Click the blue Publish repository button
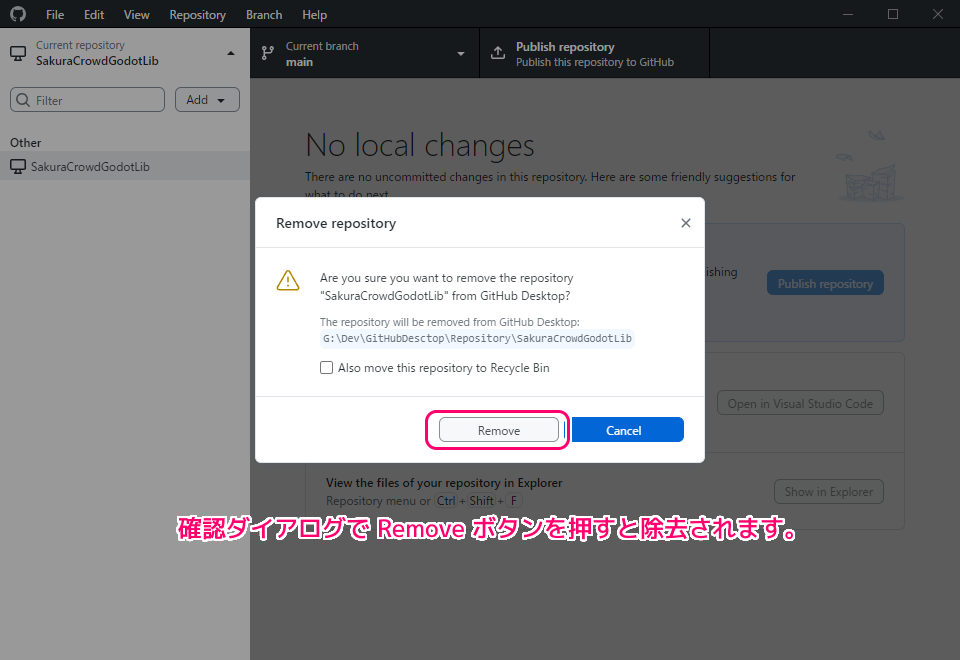This screenshot has height=660, width=960. [825, 283]
